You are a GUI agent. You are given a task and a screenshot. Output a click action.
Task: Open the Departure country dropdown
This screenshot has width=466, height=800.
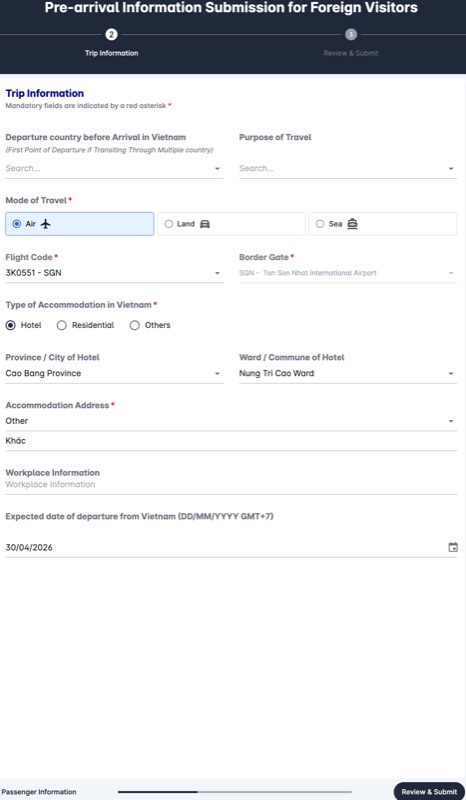(114, 168)
